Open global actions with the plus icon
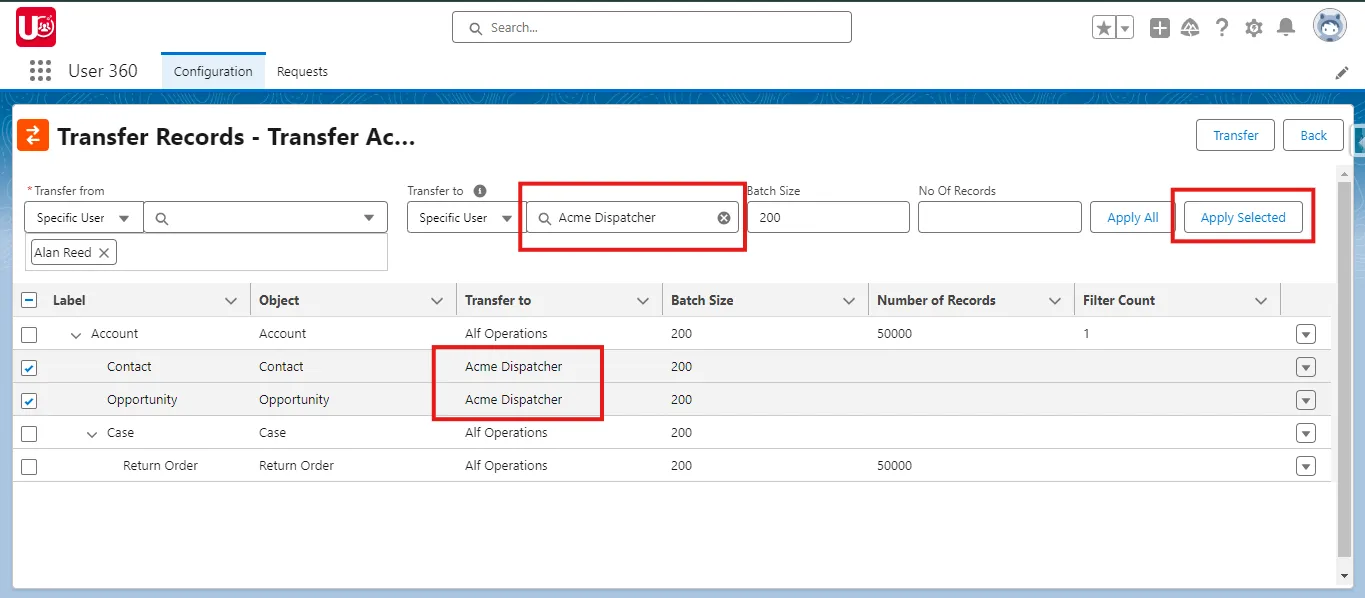1365x598 pixels. pyautogui.click(x=1159, y=27)
